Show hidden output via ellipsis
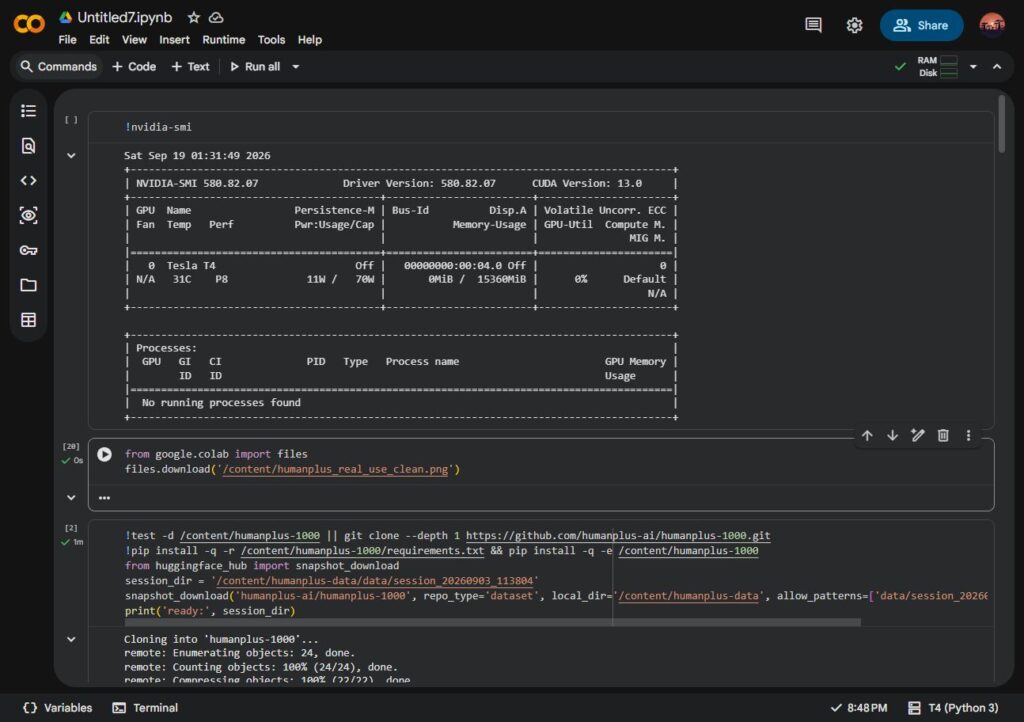Screen dimensions: 1024x722 pyautogui.click(x=104, y=498)
